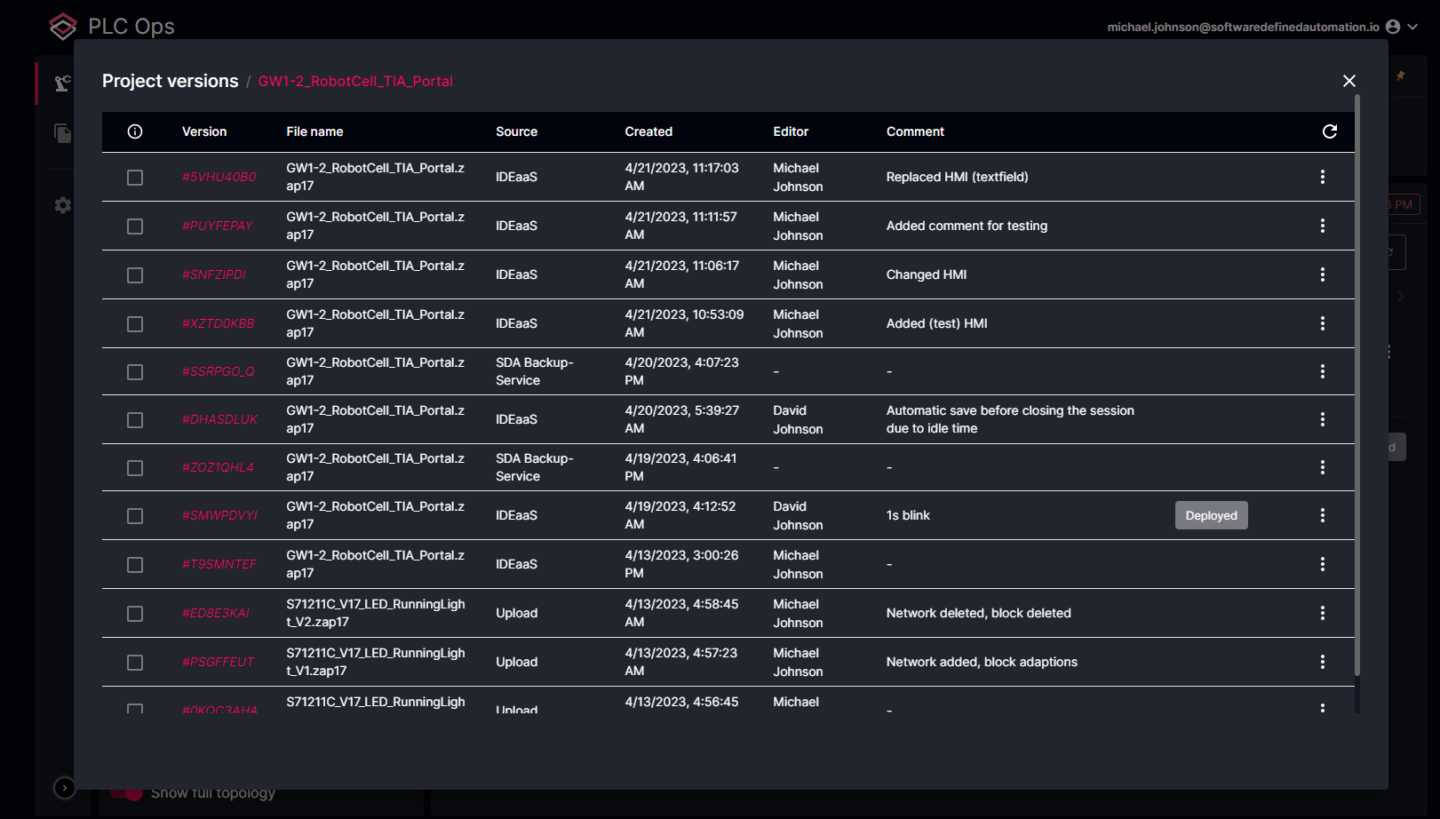This screenshot has height=819, width=1440.
Task: Click the info icon in table header
Action: [x=135, y=132]
